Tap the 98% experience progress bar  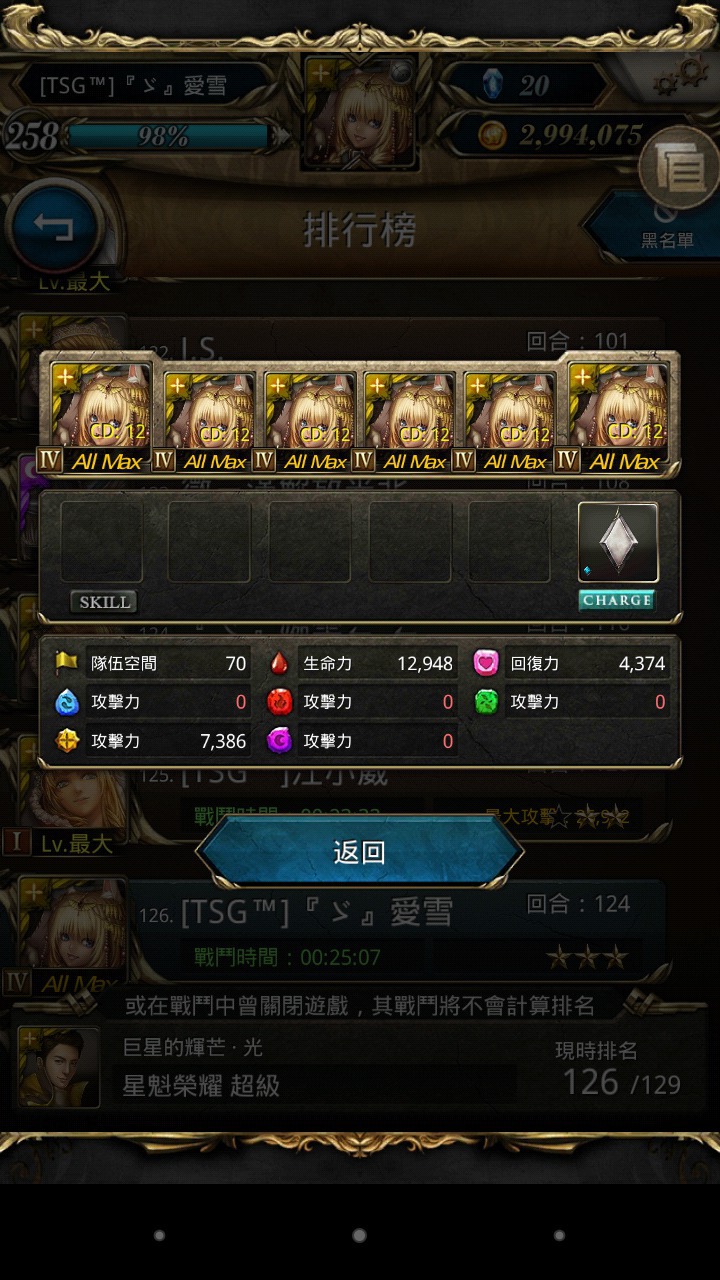pos(168,137)
